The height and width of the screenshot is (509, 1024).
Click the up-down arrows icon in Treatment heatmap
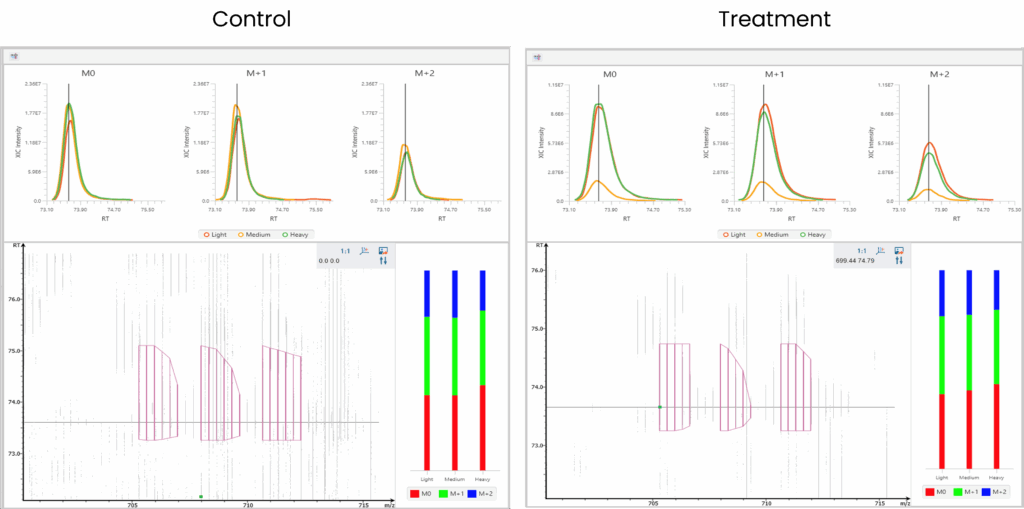pos(899,261)
